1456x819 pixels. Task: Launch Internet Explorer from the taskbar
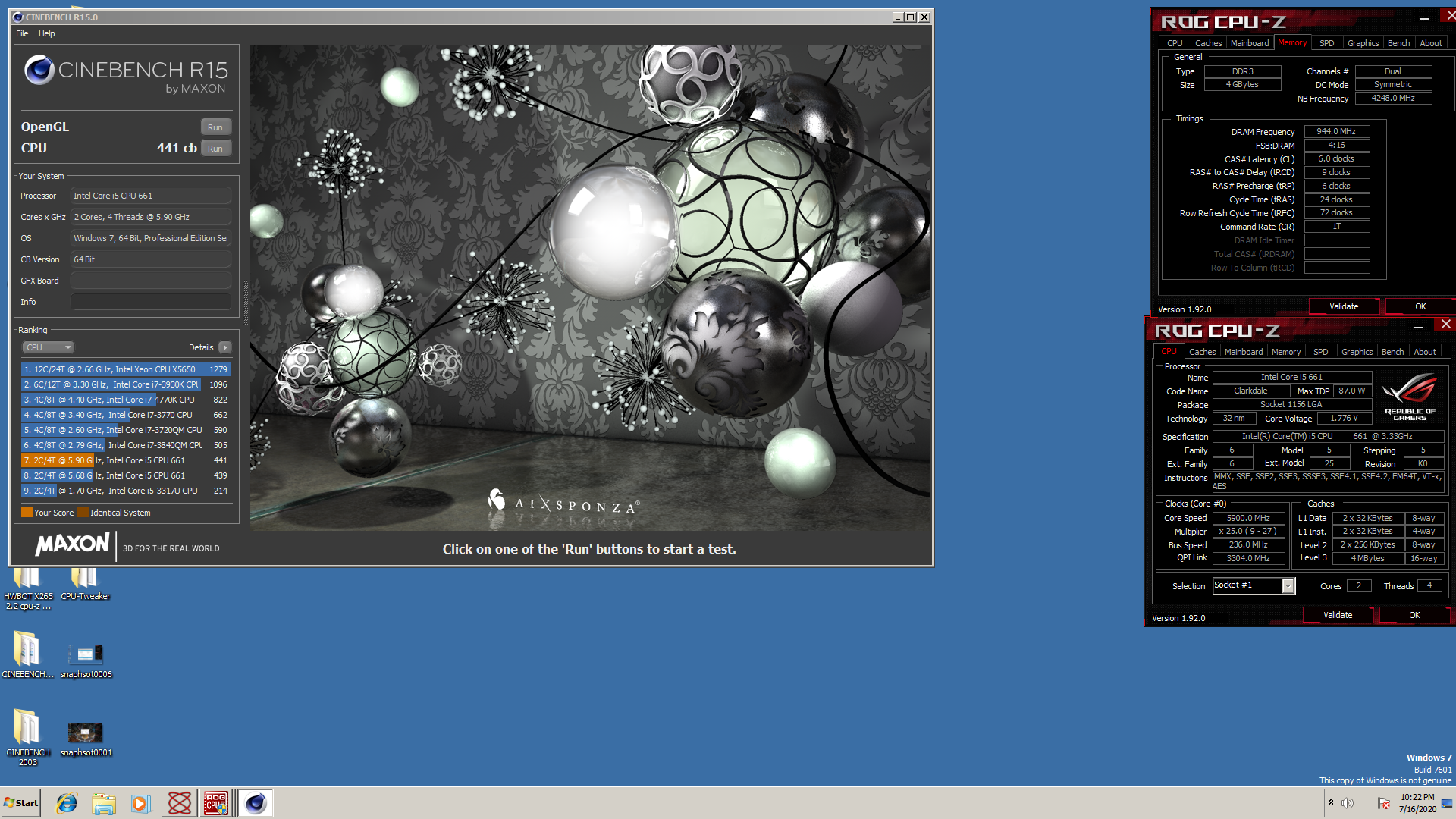coord(67,803)
